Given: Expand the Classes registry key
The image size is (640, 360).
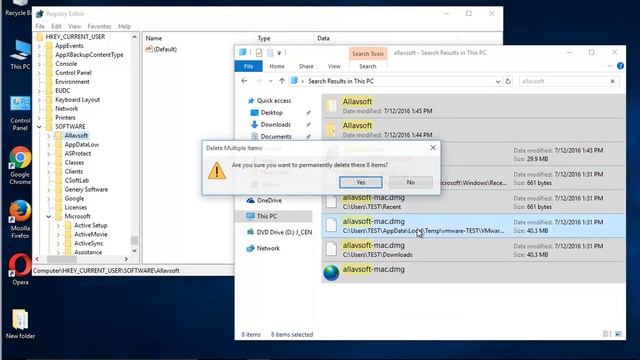Looking at the screenshot, I should click(49, 162).
